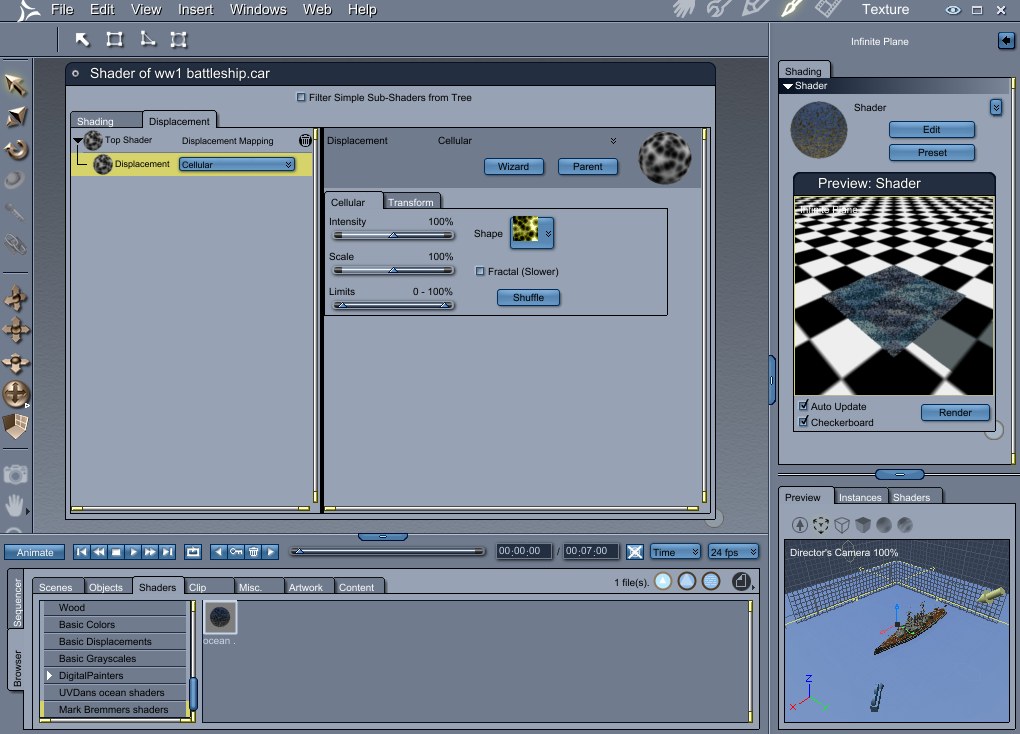Open the 24 fps frame rate dropdown
The image size is (1020, 734).
tap(733, 552)
